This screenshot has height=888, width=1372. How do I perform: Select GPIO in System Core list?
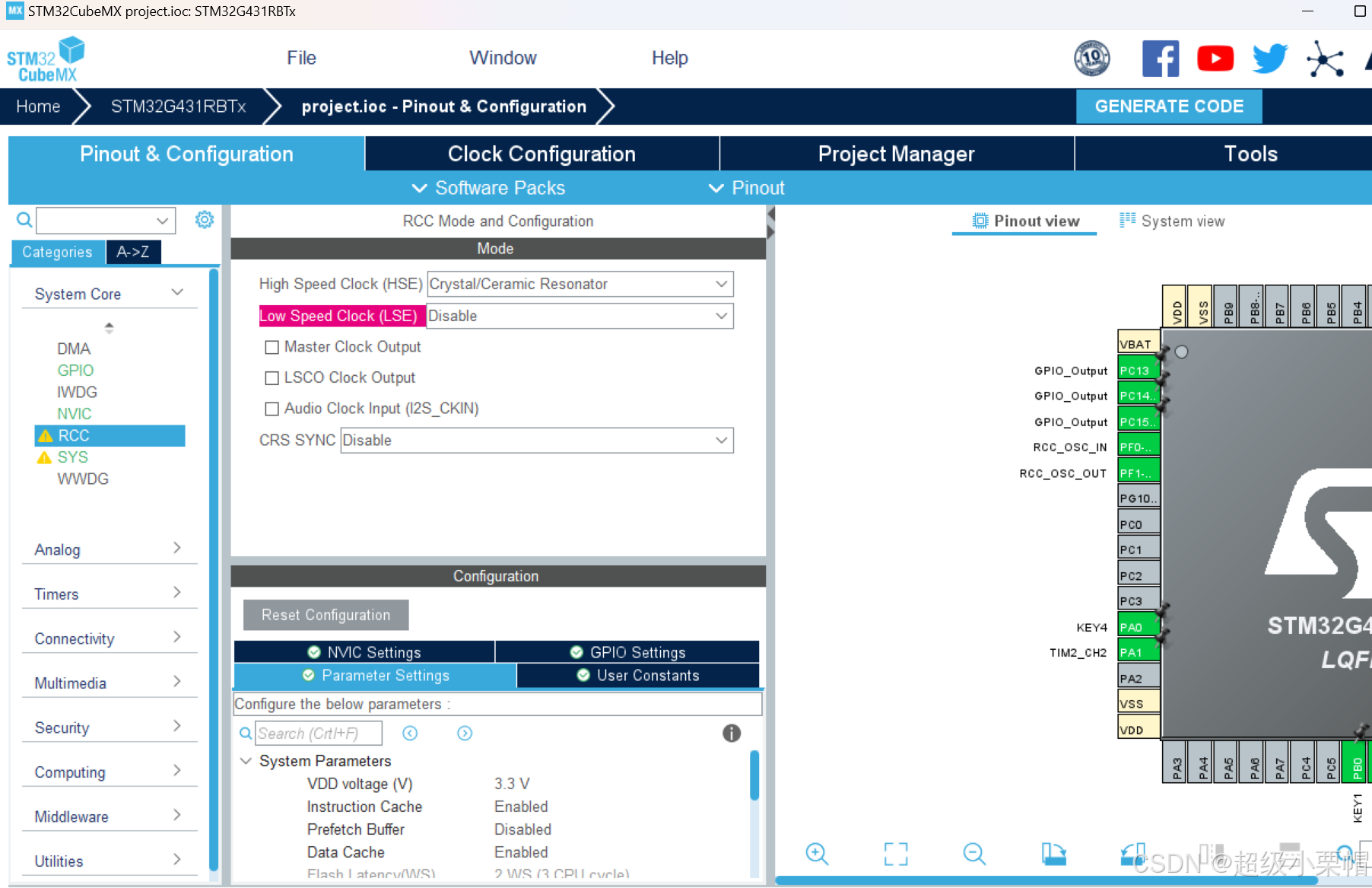[x=75, y=371]
